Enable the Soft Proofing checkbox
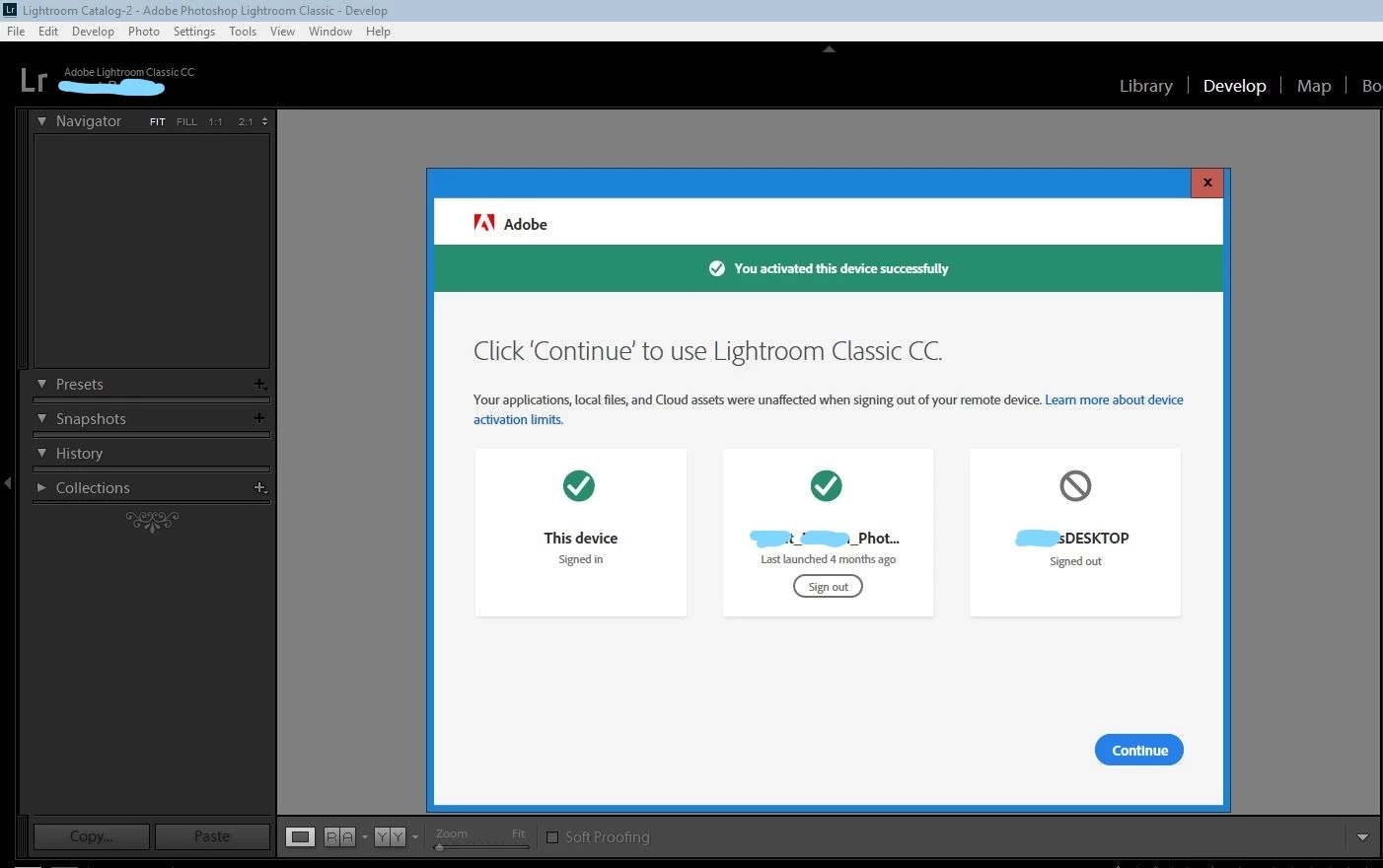This screenshot has width=1383, height=868. tap(552, 837)
